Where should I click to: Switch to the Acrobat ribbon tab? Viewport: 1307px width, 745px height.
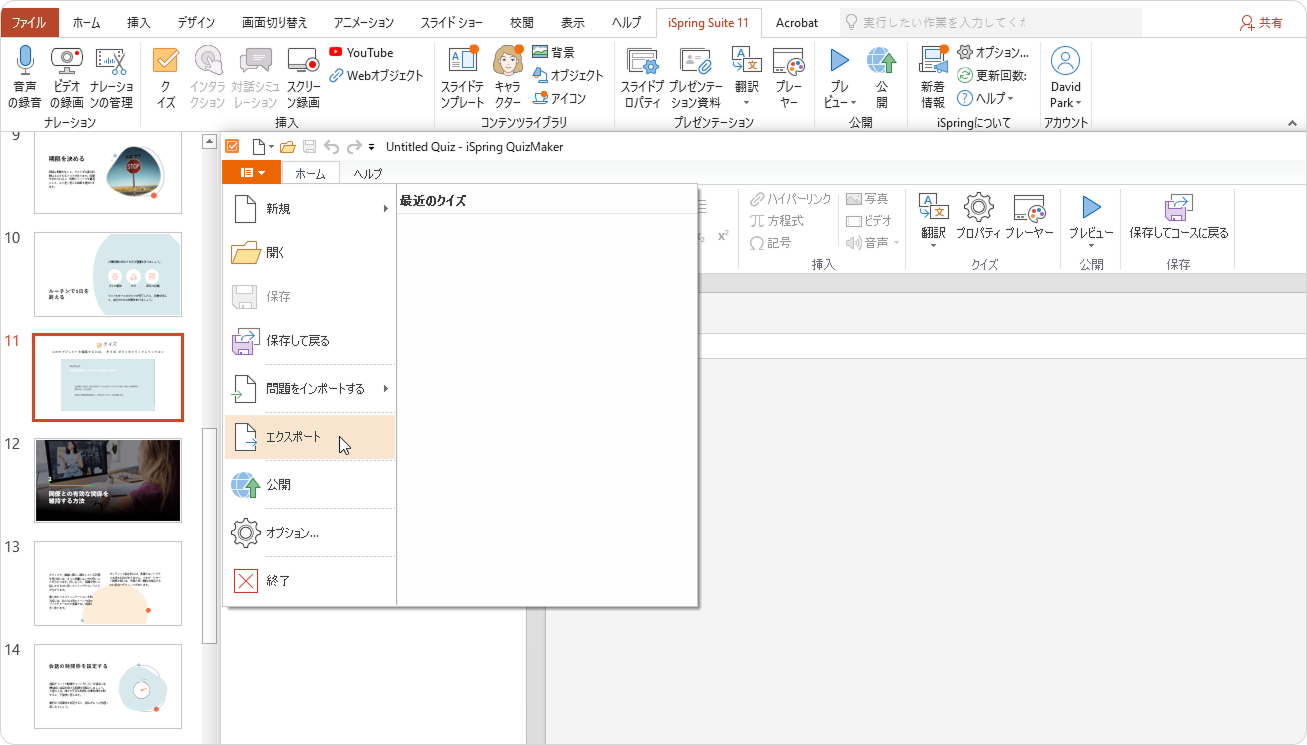coord(796,22)
